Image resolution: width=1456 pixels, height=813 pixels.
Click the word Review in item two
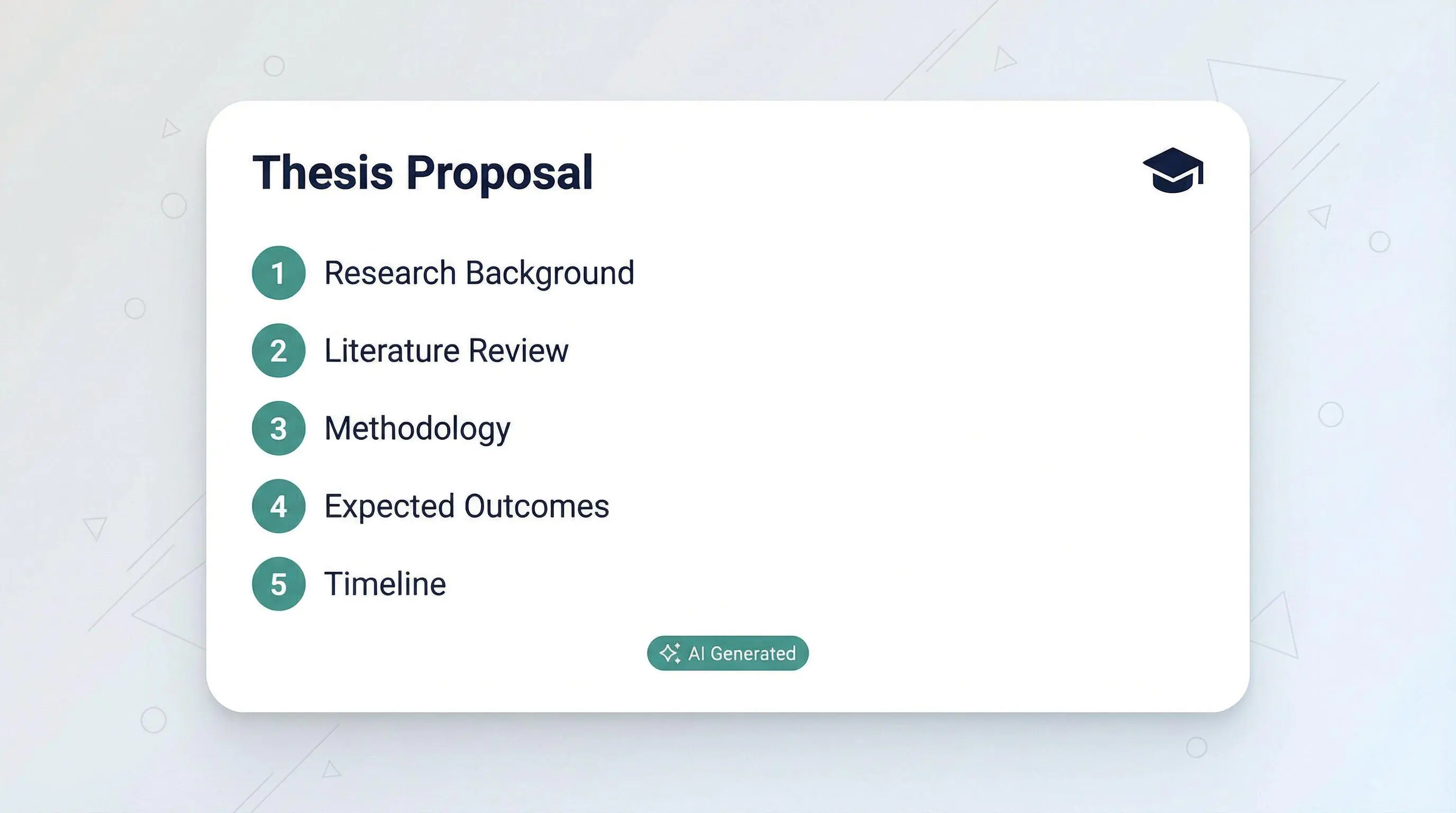click(x=518, y=350)
